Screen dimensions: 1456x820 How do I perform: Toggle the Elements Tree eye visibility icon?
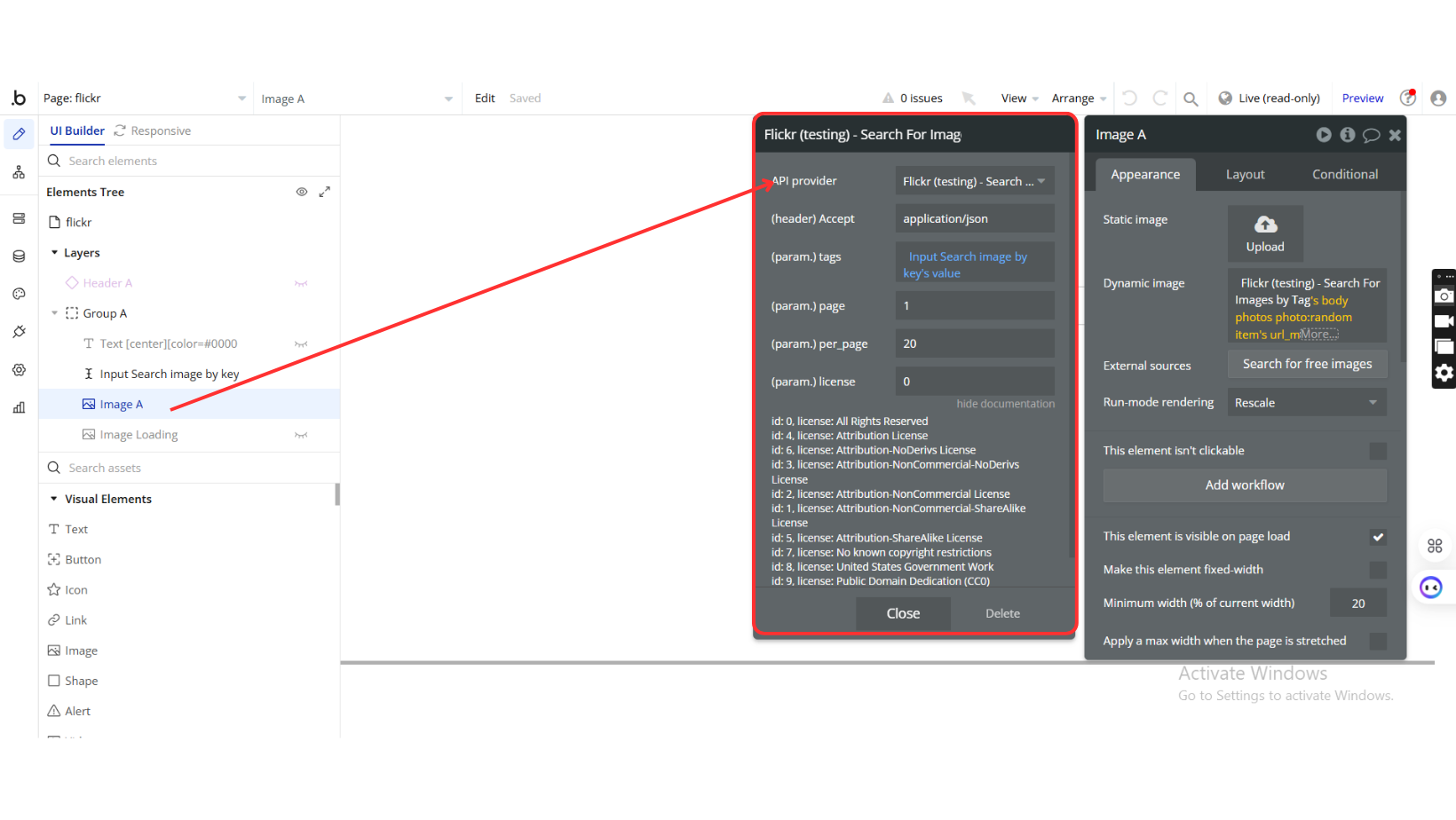[302, 192]
